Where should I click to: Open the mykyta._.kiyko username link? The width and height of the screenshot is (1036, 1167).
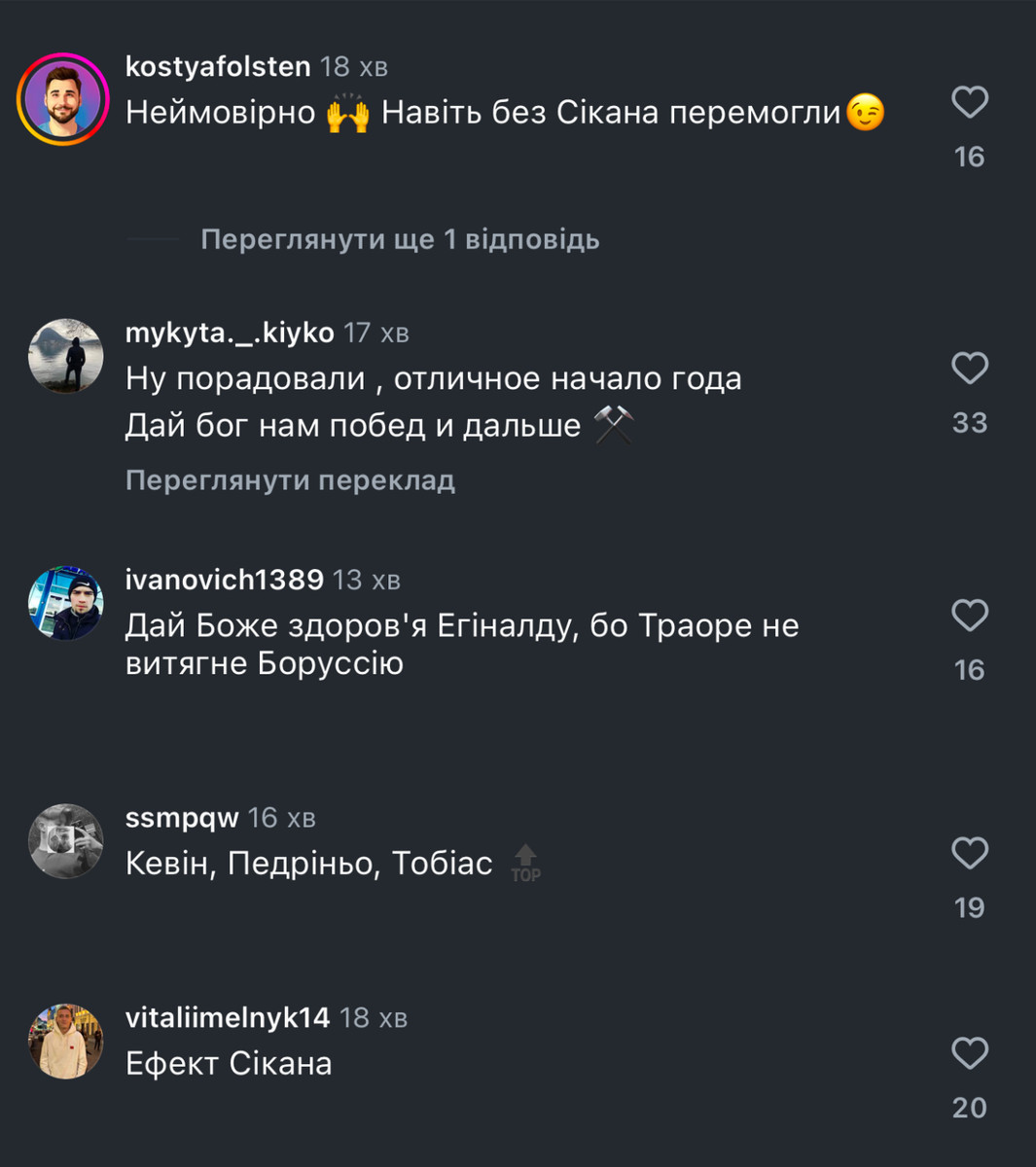230,333
